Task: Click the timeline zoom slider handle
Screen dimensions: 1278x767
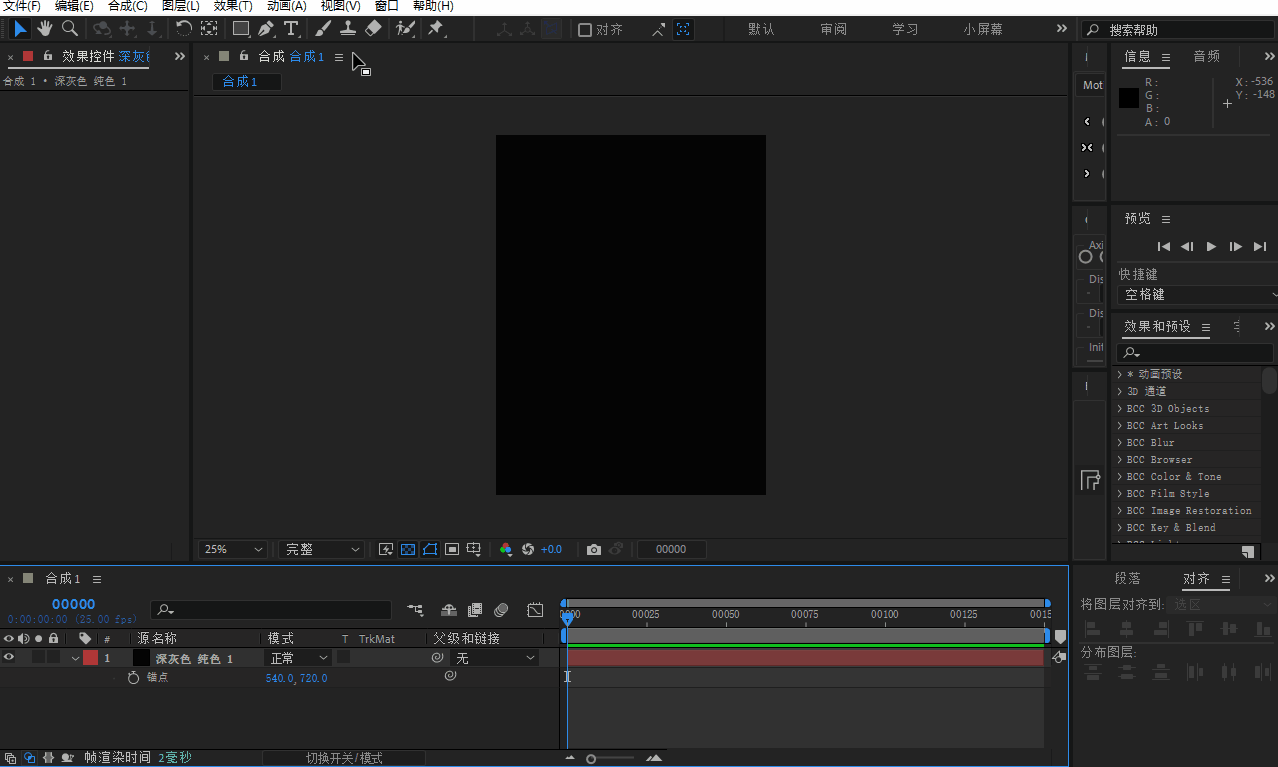Action: pos(591,759)
